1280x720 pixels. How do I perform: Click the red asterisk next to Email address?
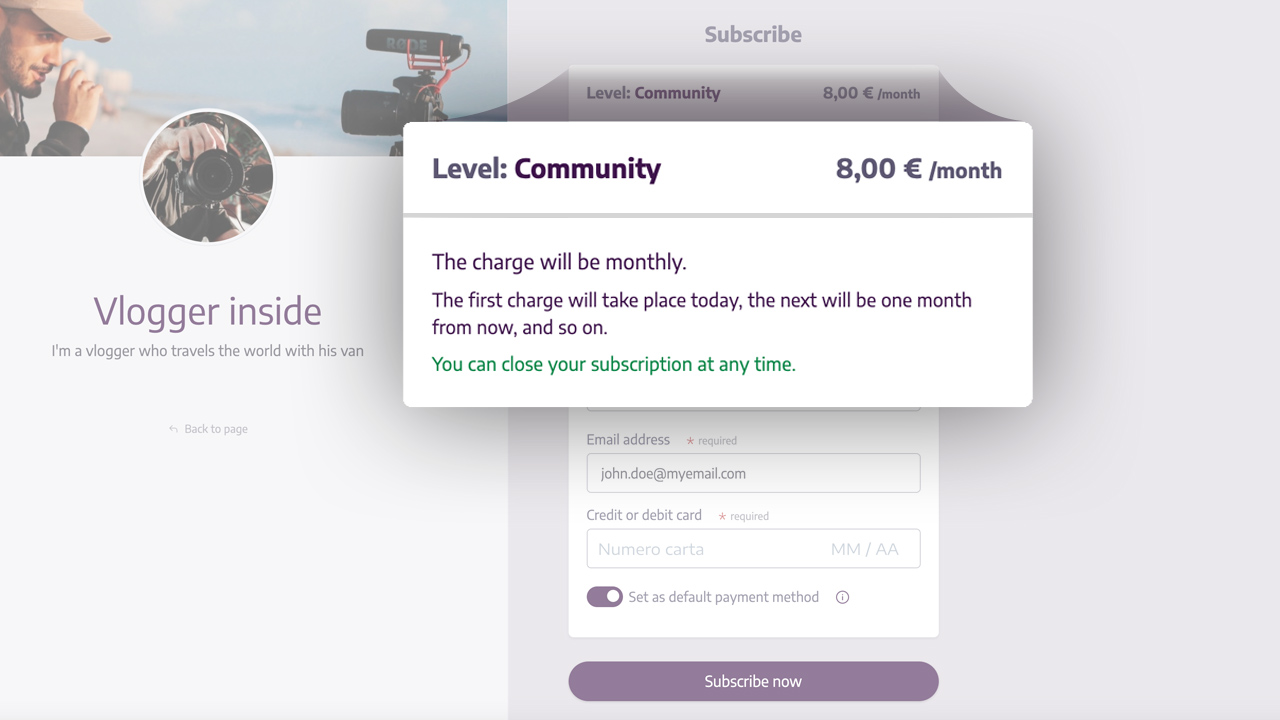point(688,439)
